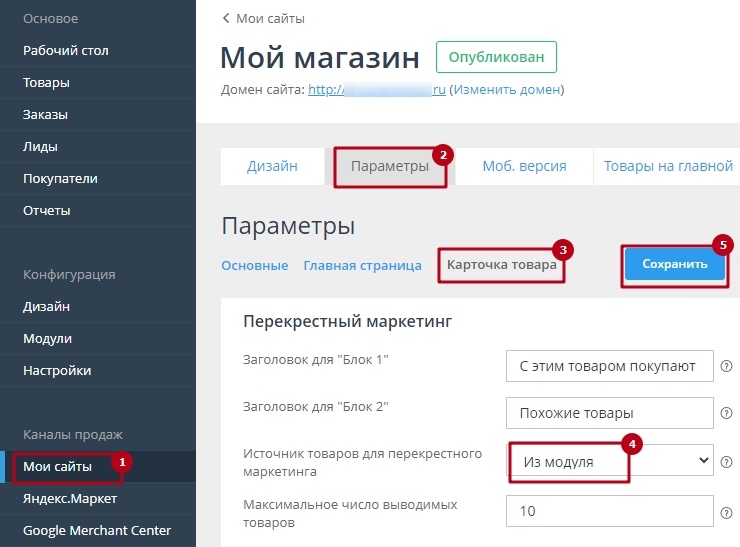Switch to "Дизайн" tab
This screenshot has height=547, width=740.
point(272,166)
